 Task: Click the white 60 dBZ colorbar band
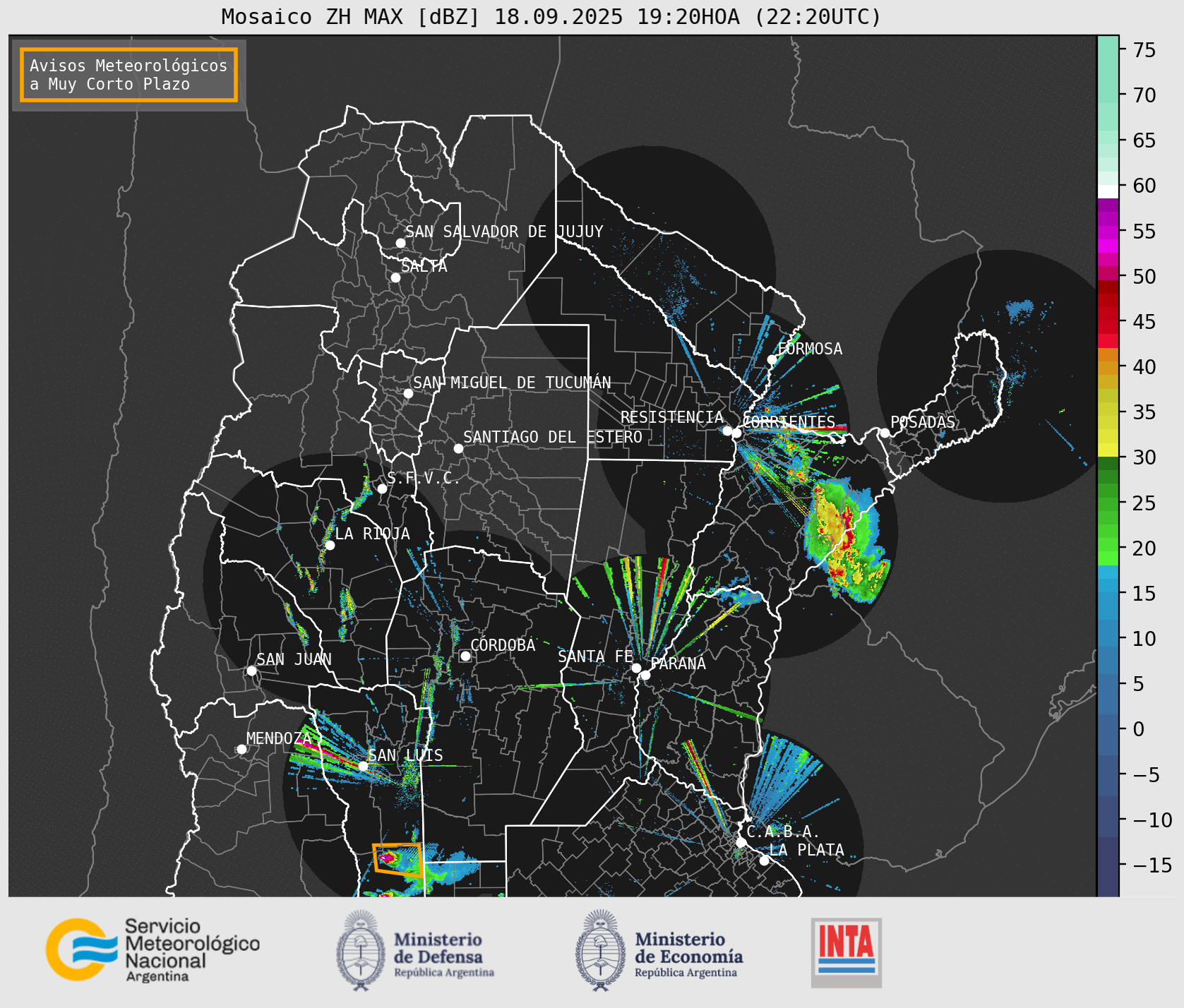(1108, 191)
